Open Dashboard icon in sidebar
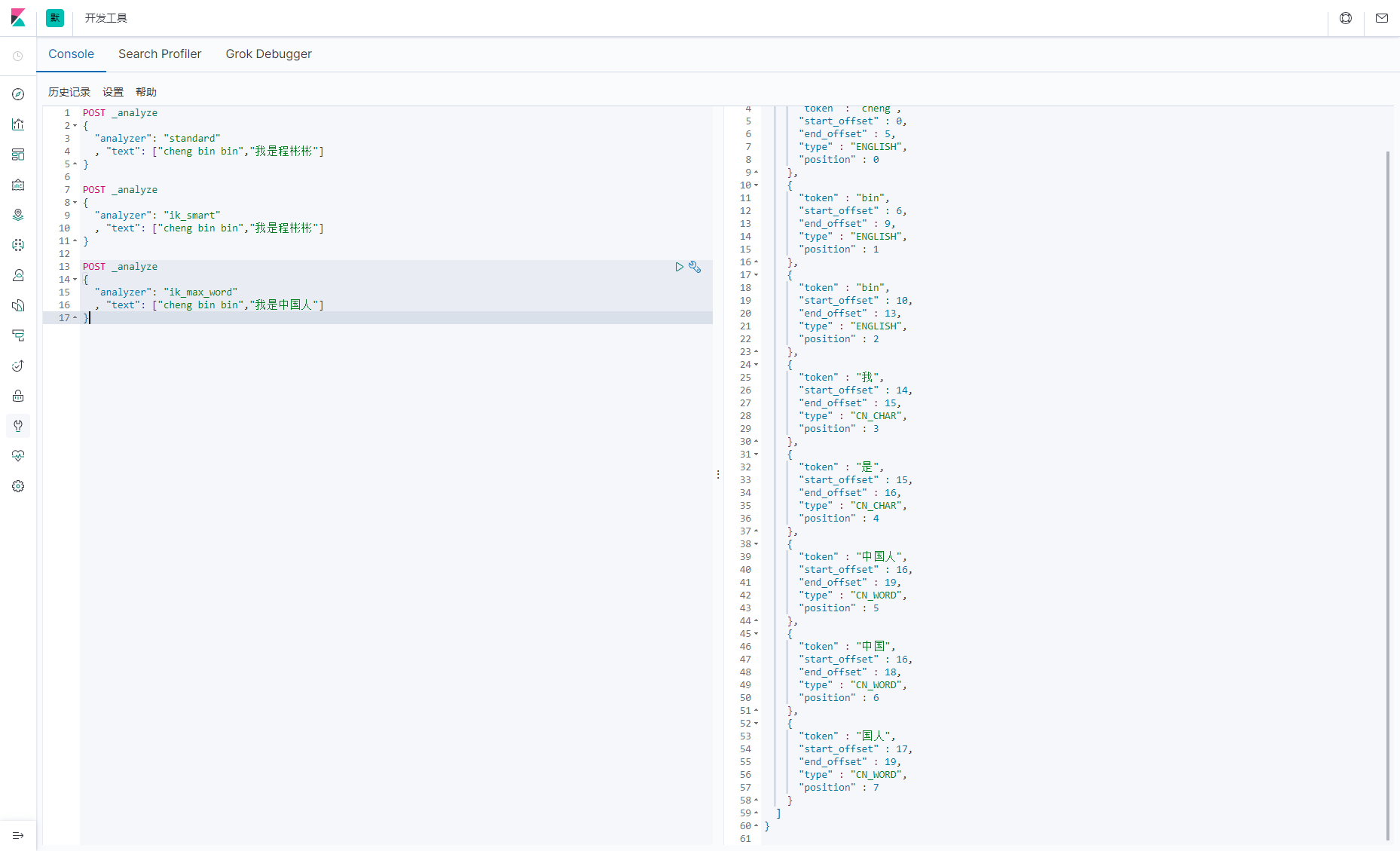1400x851 pixels. click(x=18, y=155)
